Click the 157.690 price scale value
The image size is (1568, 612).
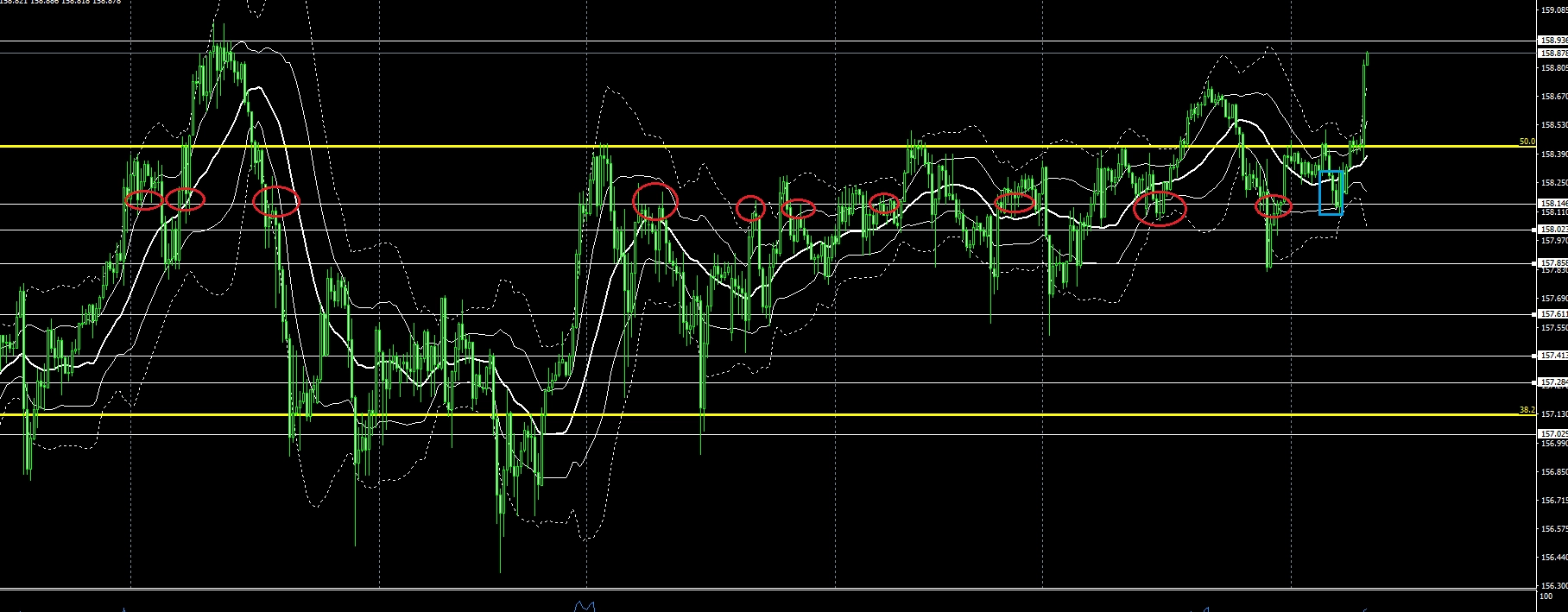1554,299
